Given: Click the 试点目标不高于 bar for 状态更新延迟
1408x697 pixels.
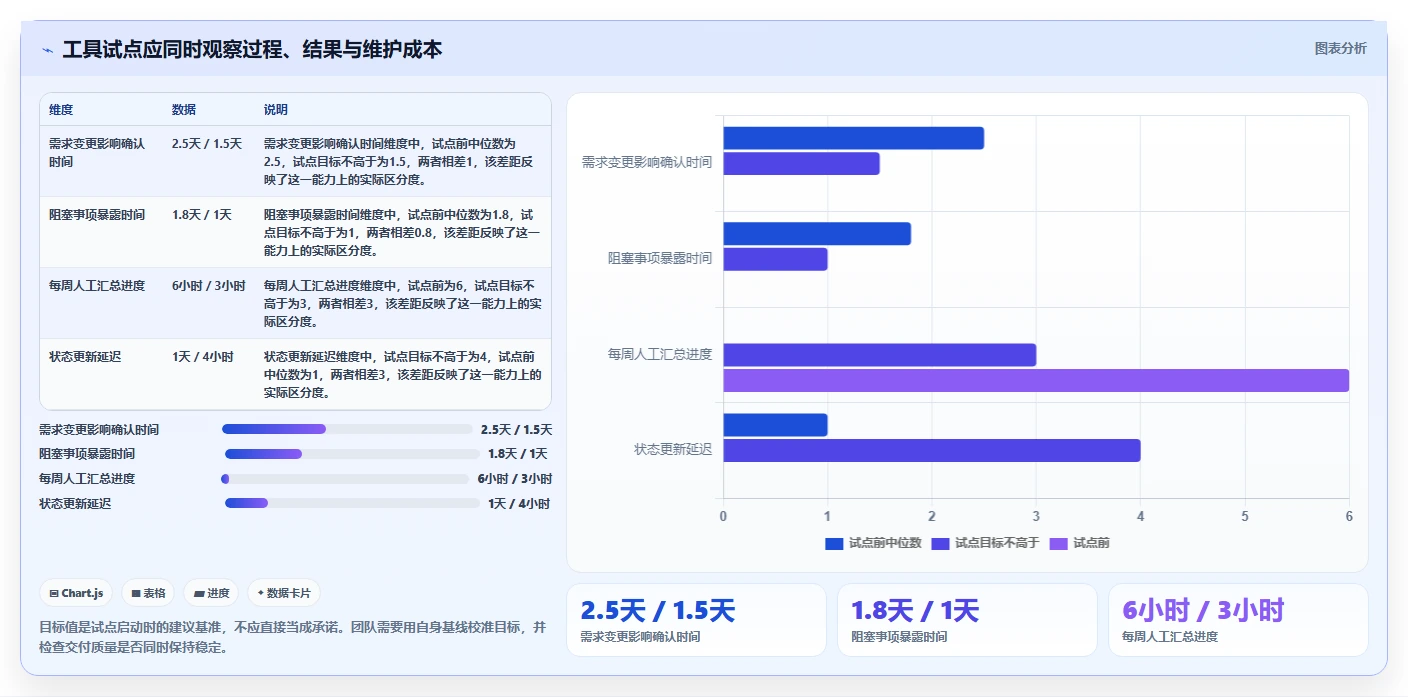Looking at the screenshot, I should [932, 450].
